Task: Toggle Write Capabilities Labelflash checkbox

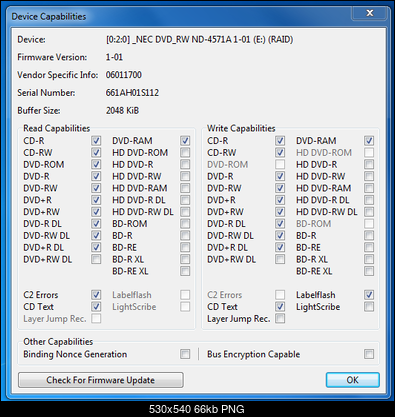Action: coord(369,295)
